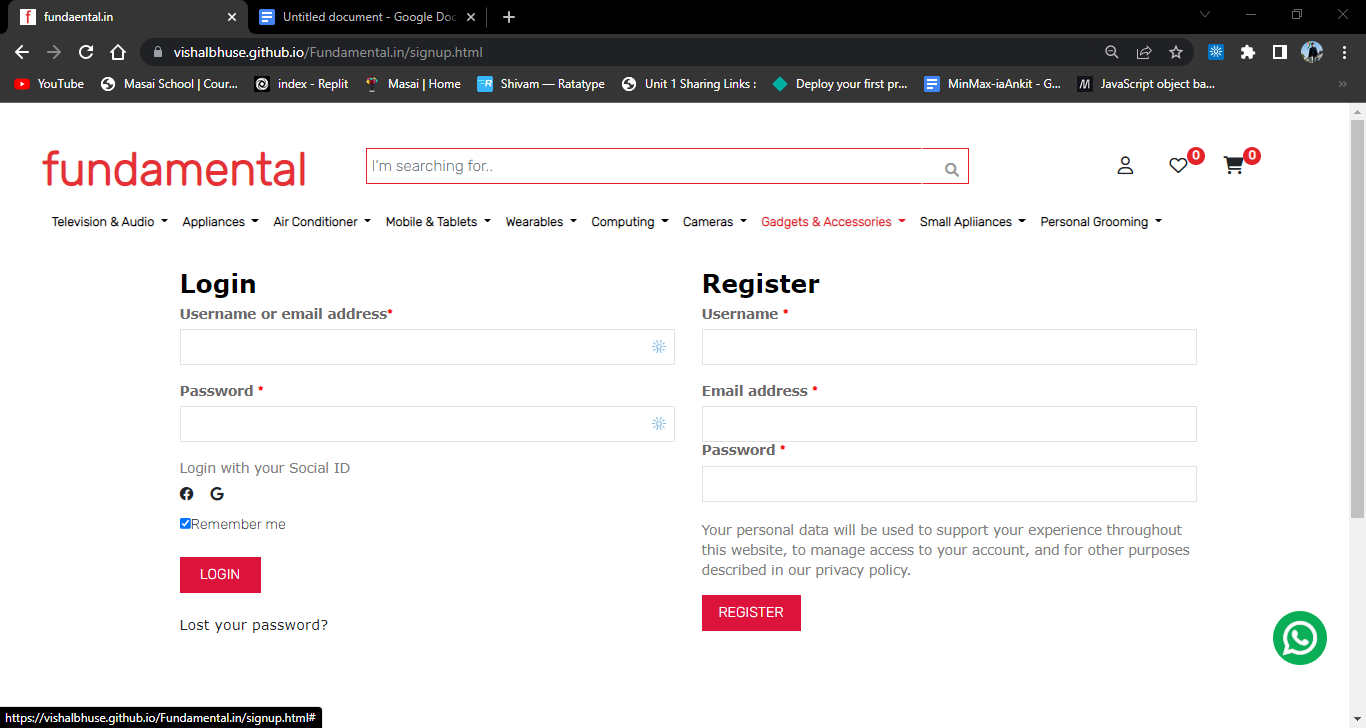Viewport: 1366px width, 728px height.
Task: Open the browser extensions puzzle icon
Action: 1247,52
